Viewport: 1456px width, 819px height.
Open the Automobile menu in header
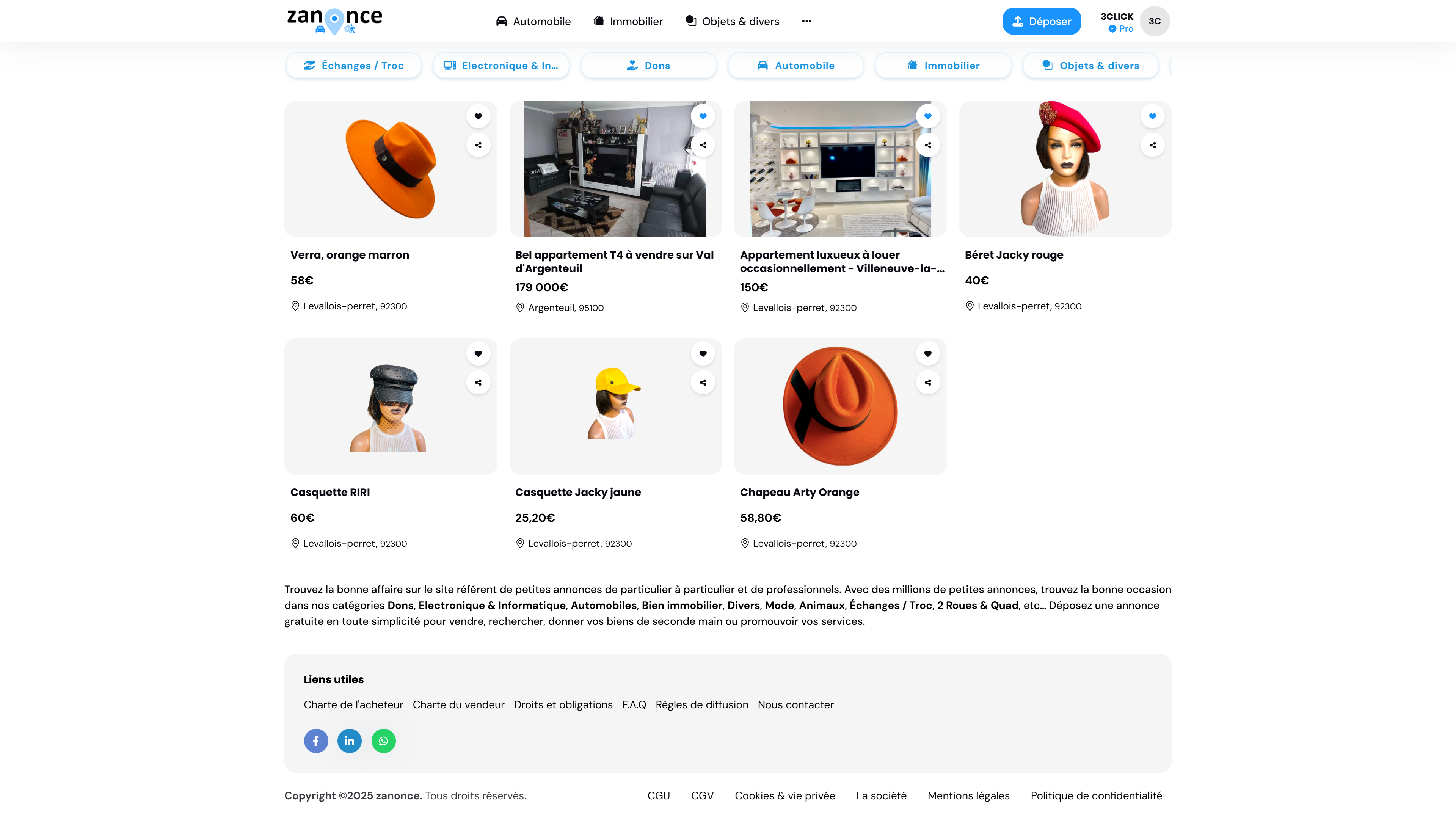[533, 21]
